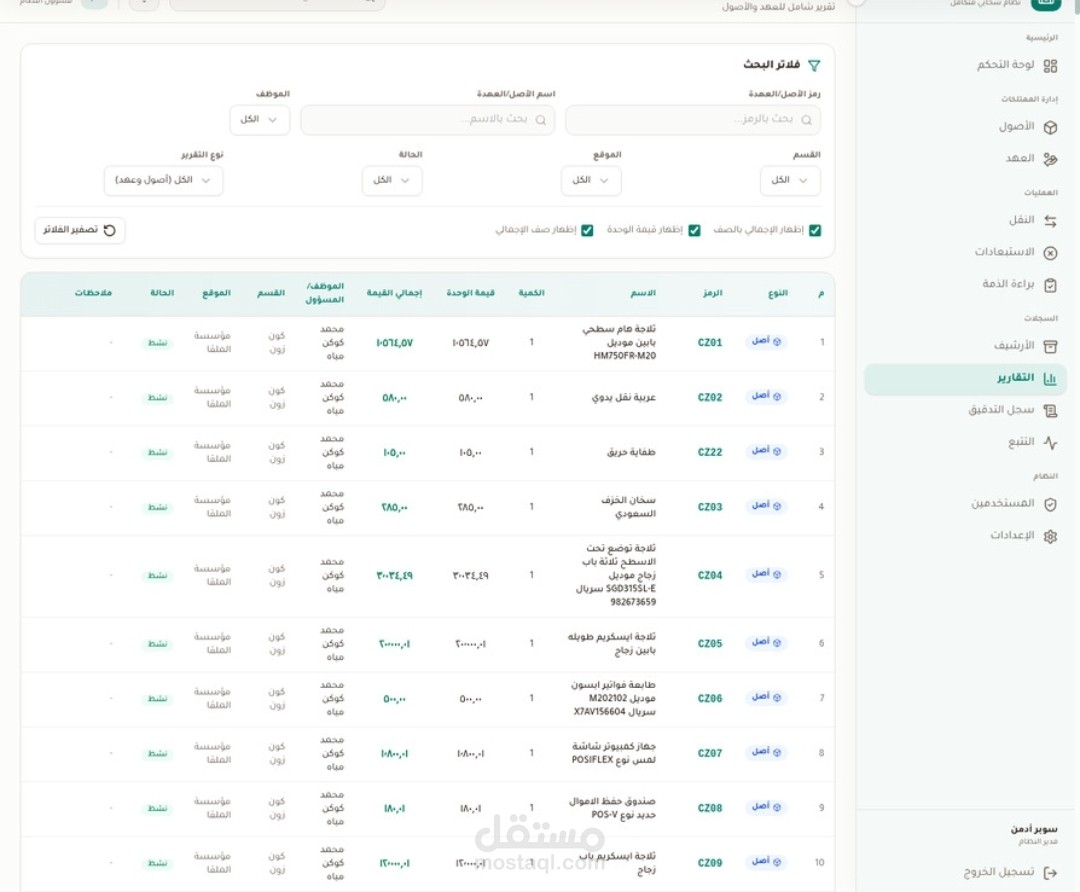Click the الأرشيف archive box icon

click(1050, 346)
